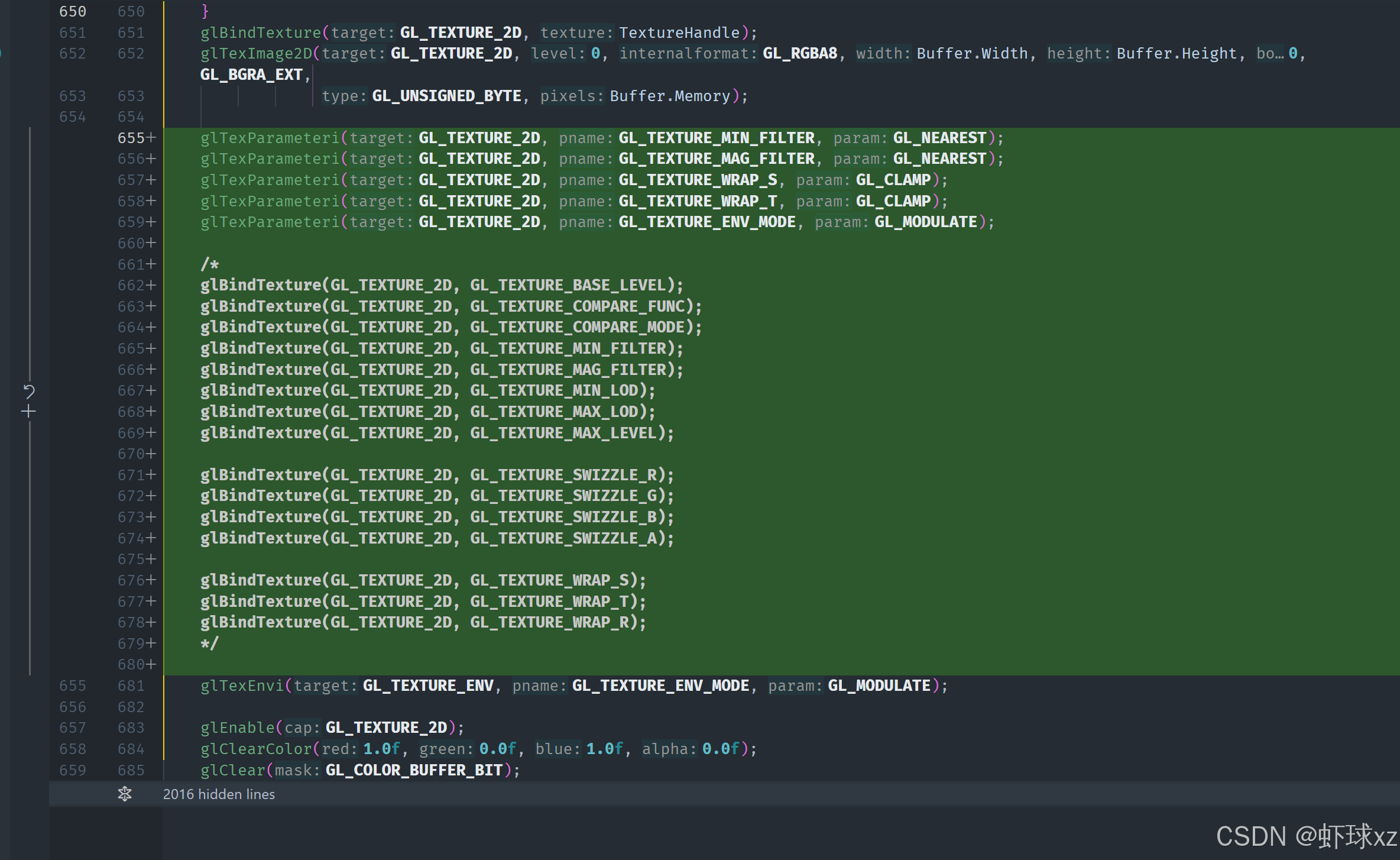This screenshot has height=860, width=1400.
Task: Click old line number 652 in the gutter
Action: pos(72,53)
